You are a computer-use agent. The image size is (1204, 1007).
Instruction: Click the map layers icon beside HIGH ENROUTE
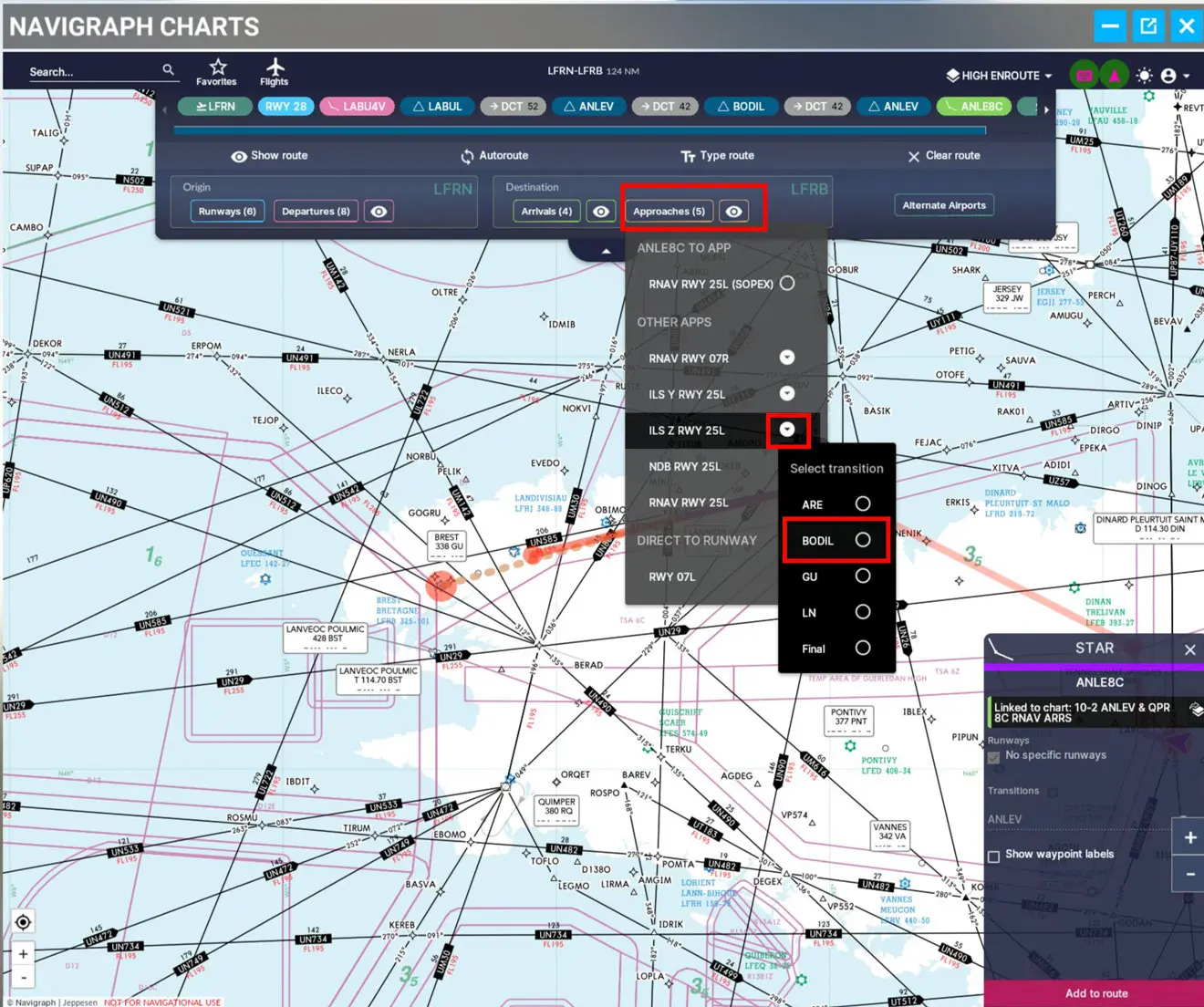952,76
